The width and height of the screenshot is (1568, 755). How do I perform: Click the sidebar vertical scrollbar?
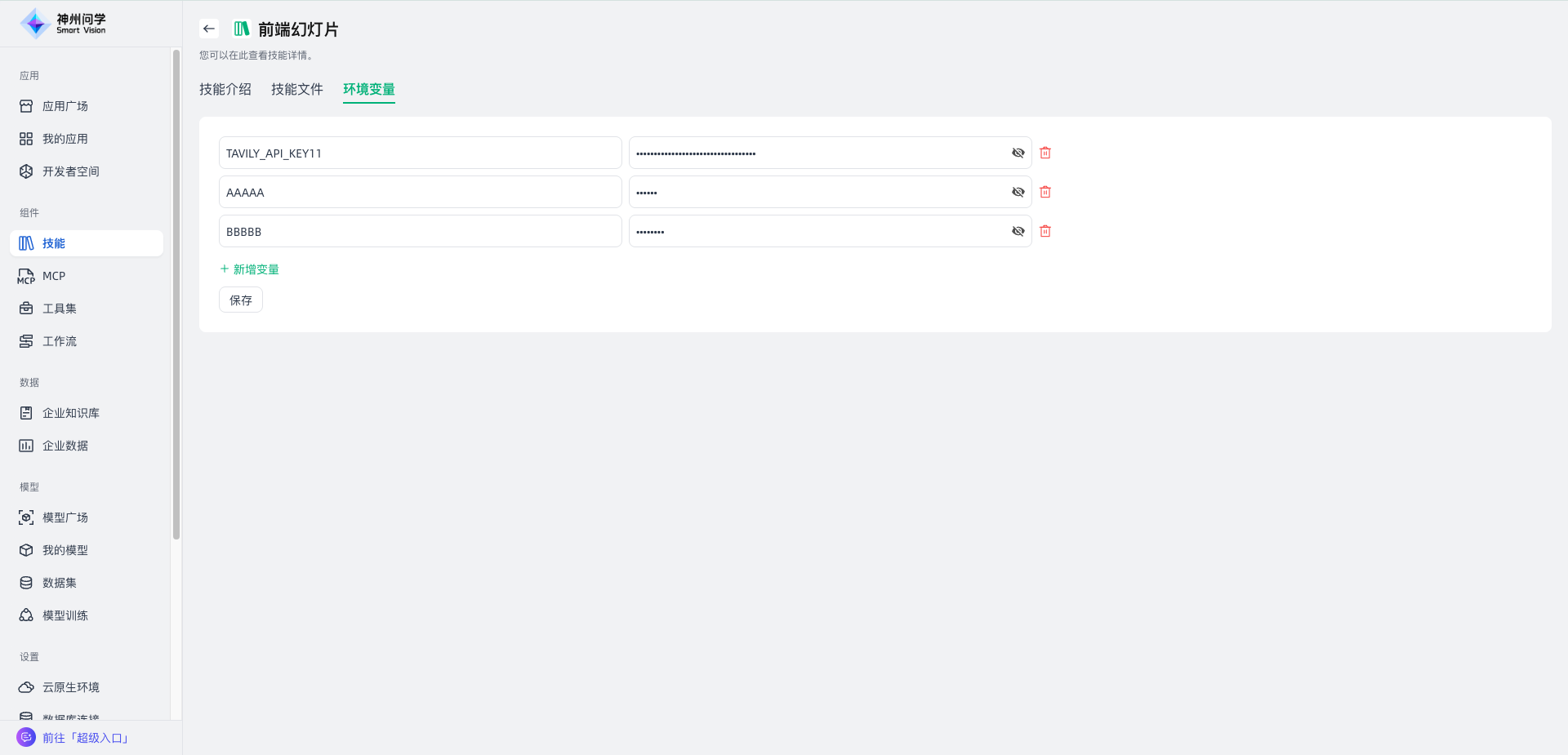[x=176, y=294]
